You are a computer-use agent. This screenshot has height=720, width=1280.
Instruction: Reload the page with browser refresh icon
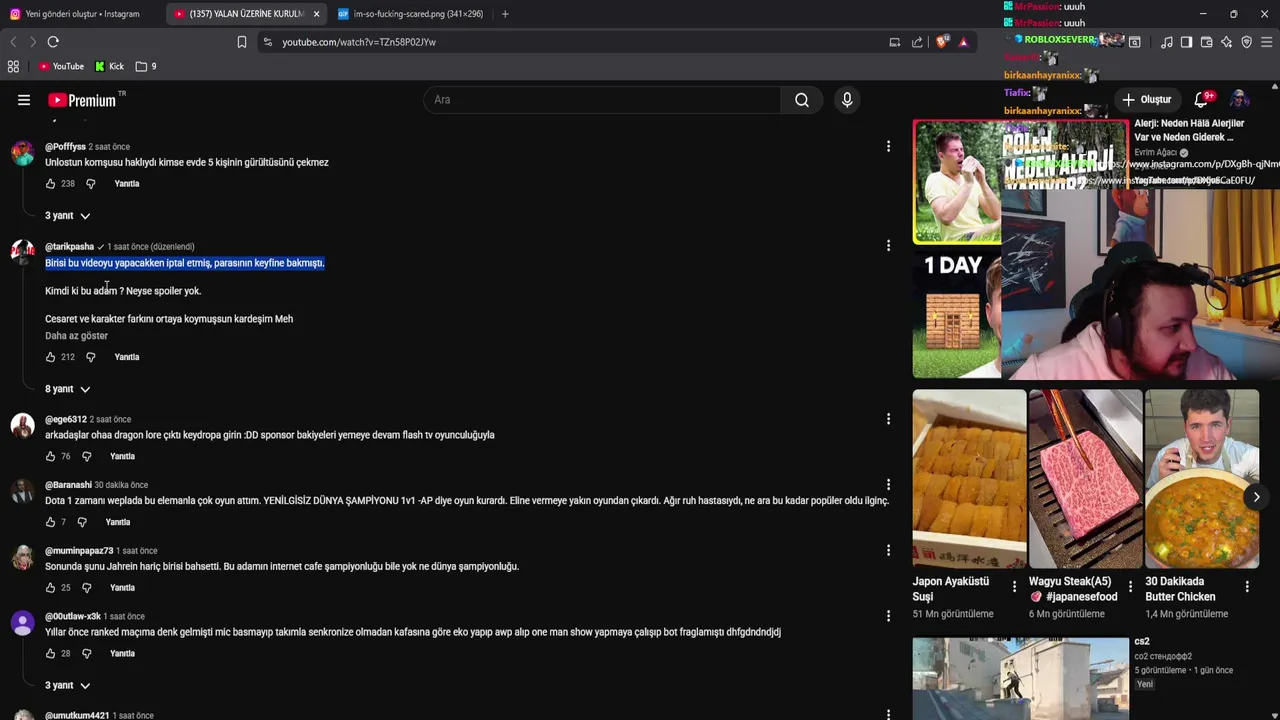point(53,42)
